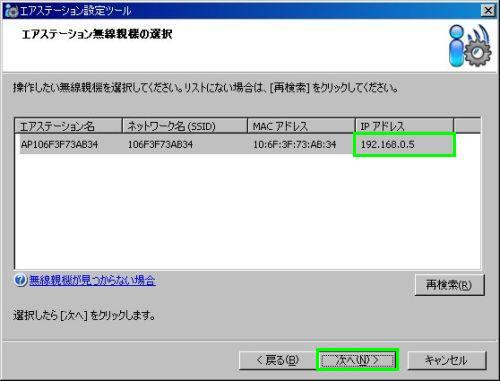Click the 再検索(R) button
This screenshot has height=381, width=500.
[449, 285]
